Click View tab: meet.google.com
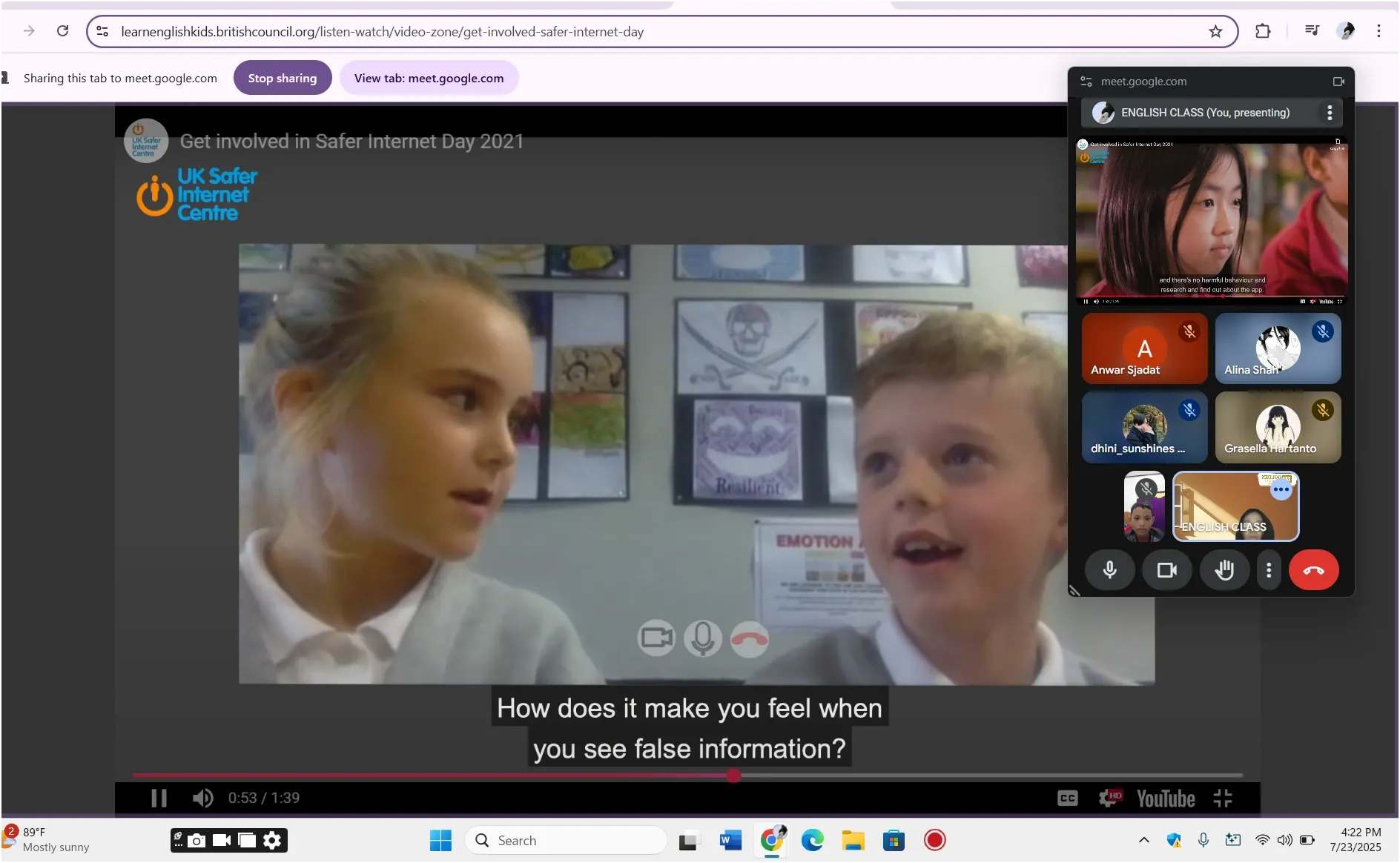1400x863 pixels. [429, 77]
